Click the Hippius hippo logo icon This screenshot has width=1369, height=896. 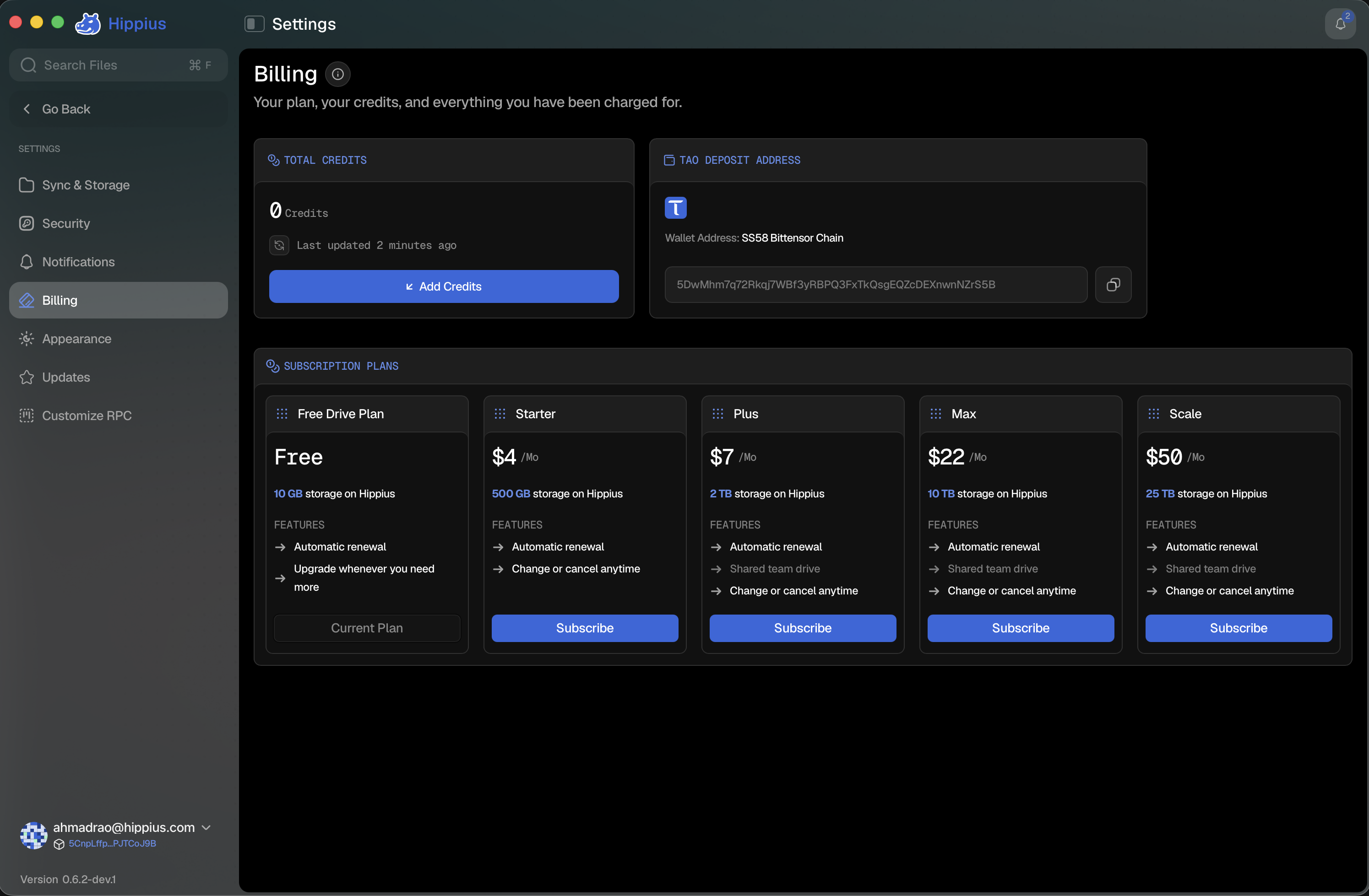(x=88, y=23)
